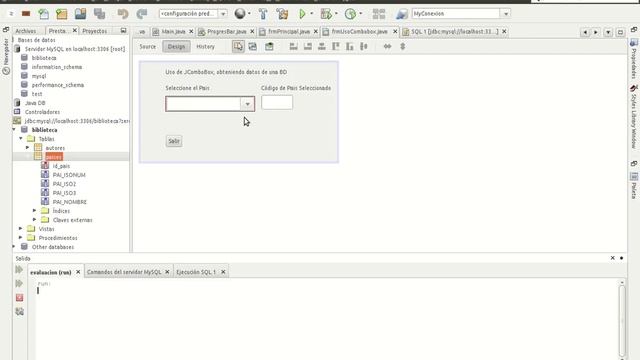The width and height of the screenshot is (640, 360).
Task: Click the Preview Design icon
Action: pyautogui.click(x=269, y=47)
